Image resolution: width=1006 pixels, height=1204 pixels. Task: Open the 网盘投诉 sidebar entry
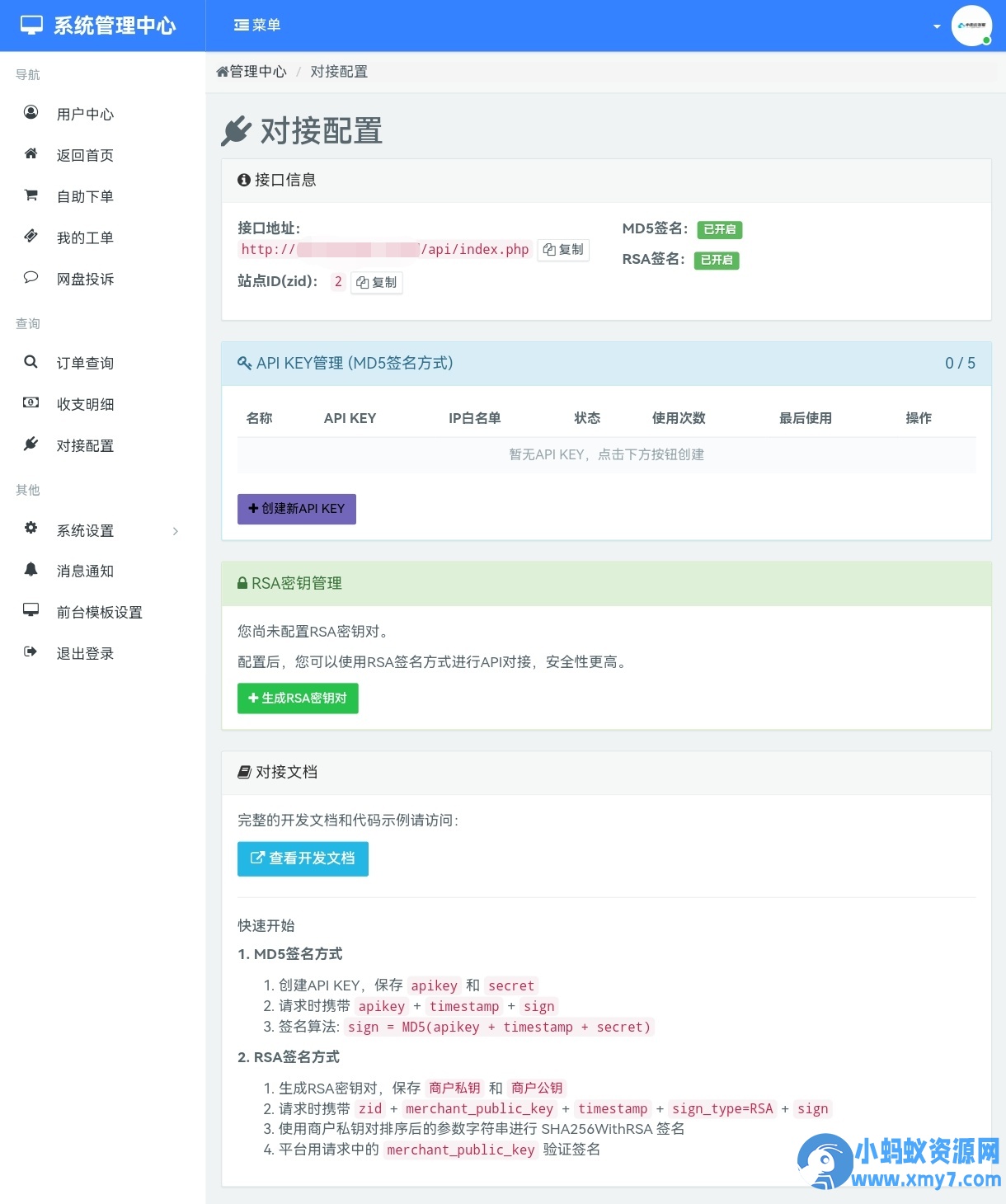pyautogui.click(x=85, y=279)
